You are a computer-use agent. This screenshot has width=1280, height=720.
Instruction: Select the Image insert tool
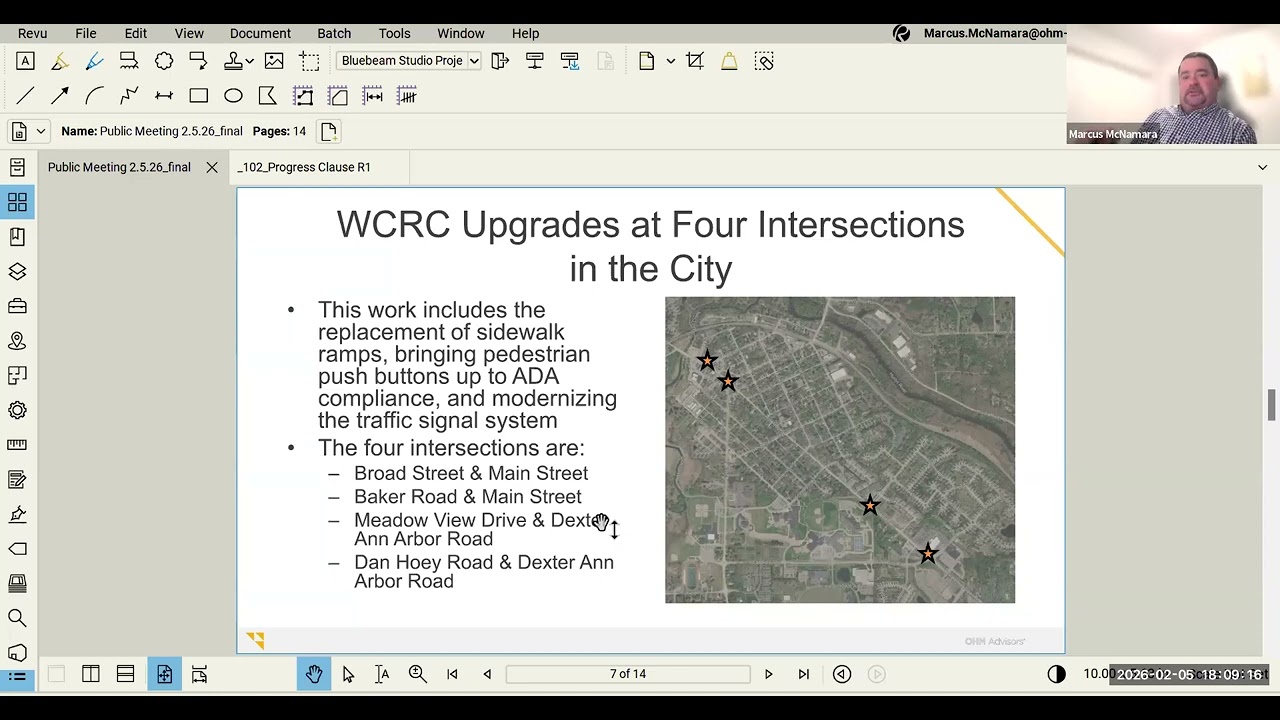tap(274, 61)
